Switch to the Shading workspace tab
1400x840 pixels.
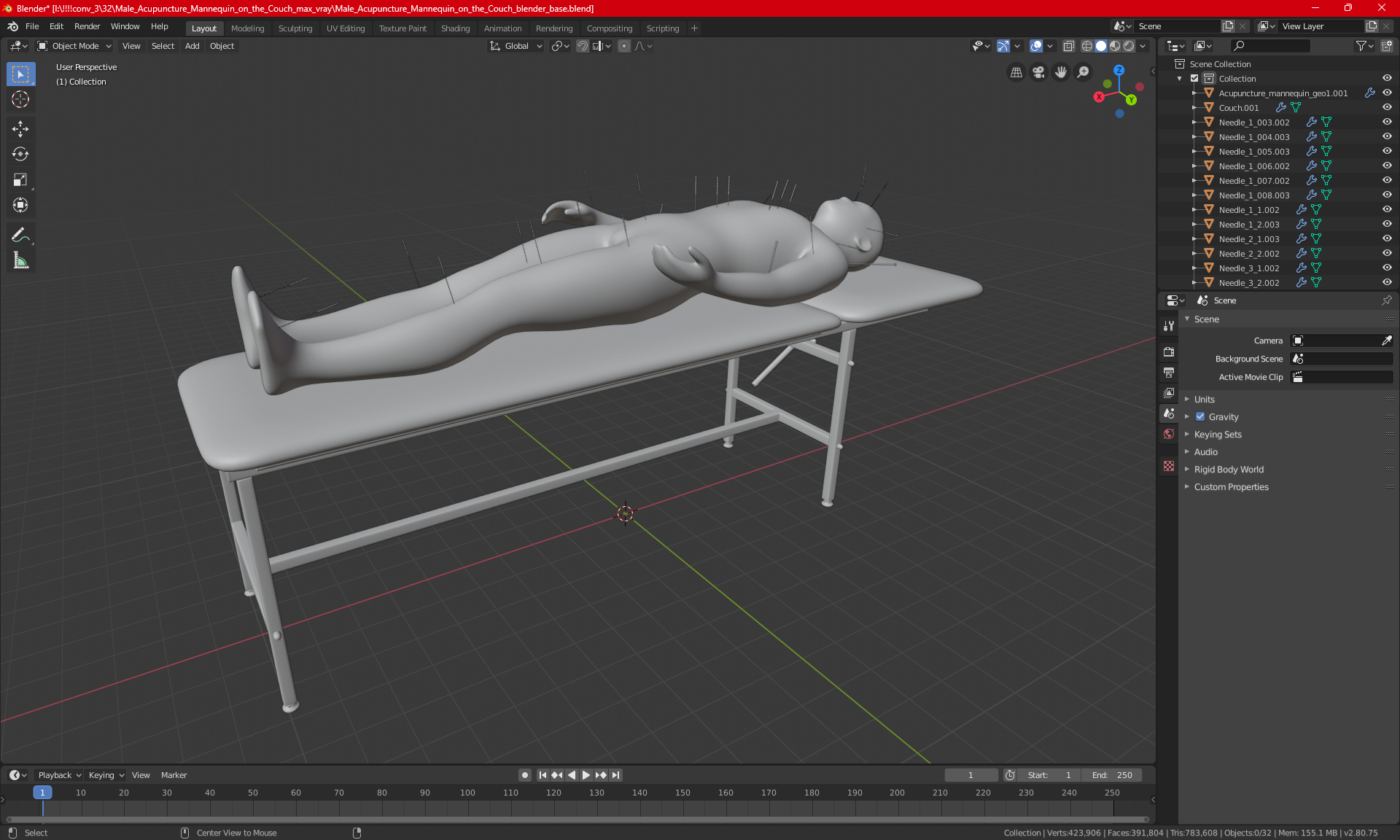click(x=455, y=28)
